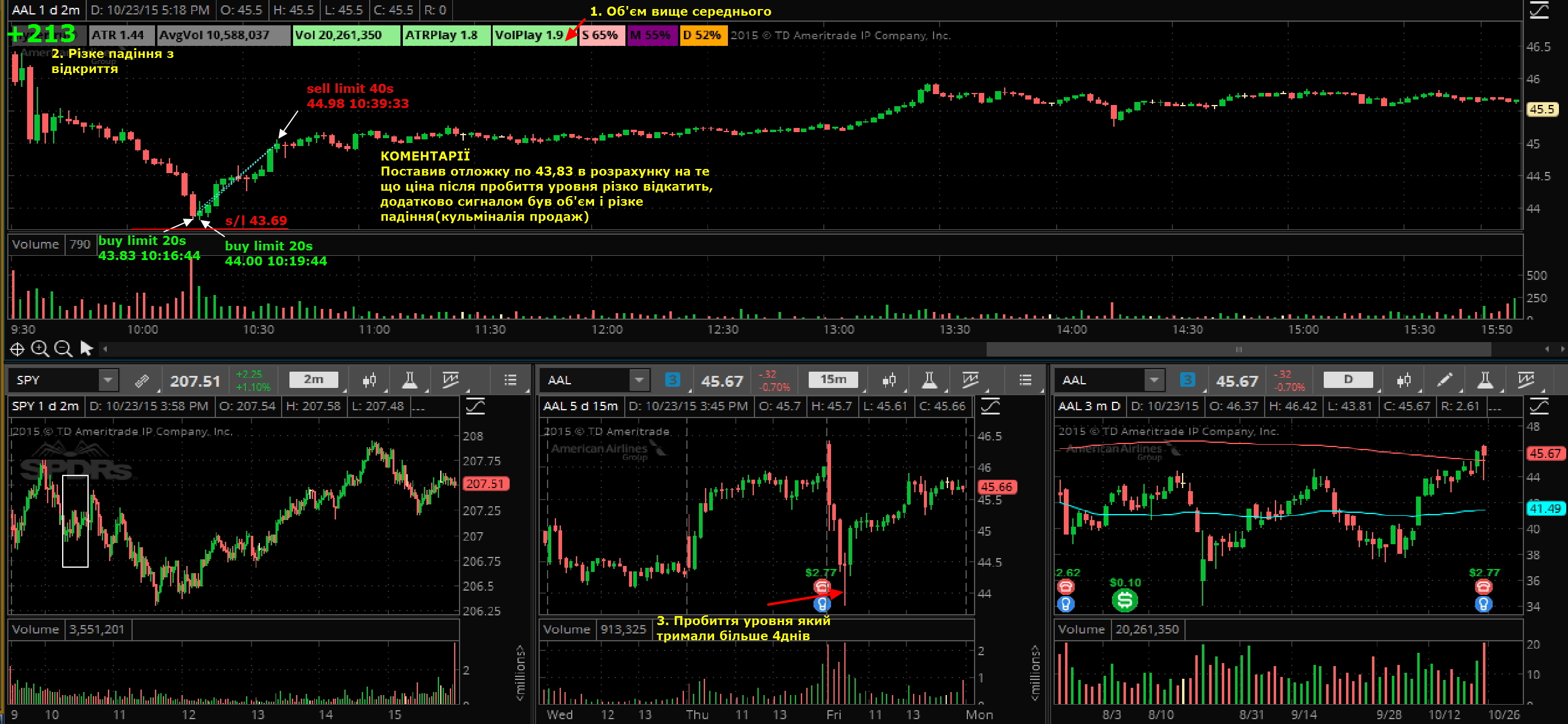This screenshot has width=1568, height=724.
Task: Click red phone icon under 2.62 on daily chart
Action: [1065, 587]
